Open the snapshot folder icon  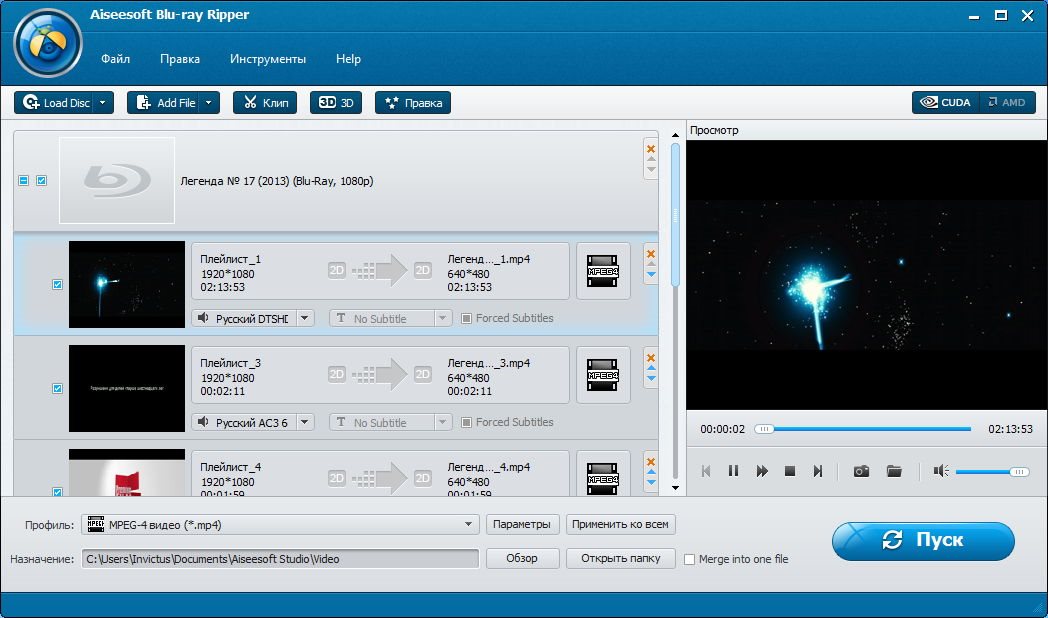[894, 471]
